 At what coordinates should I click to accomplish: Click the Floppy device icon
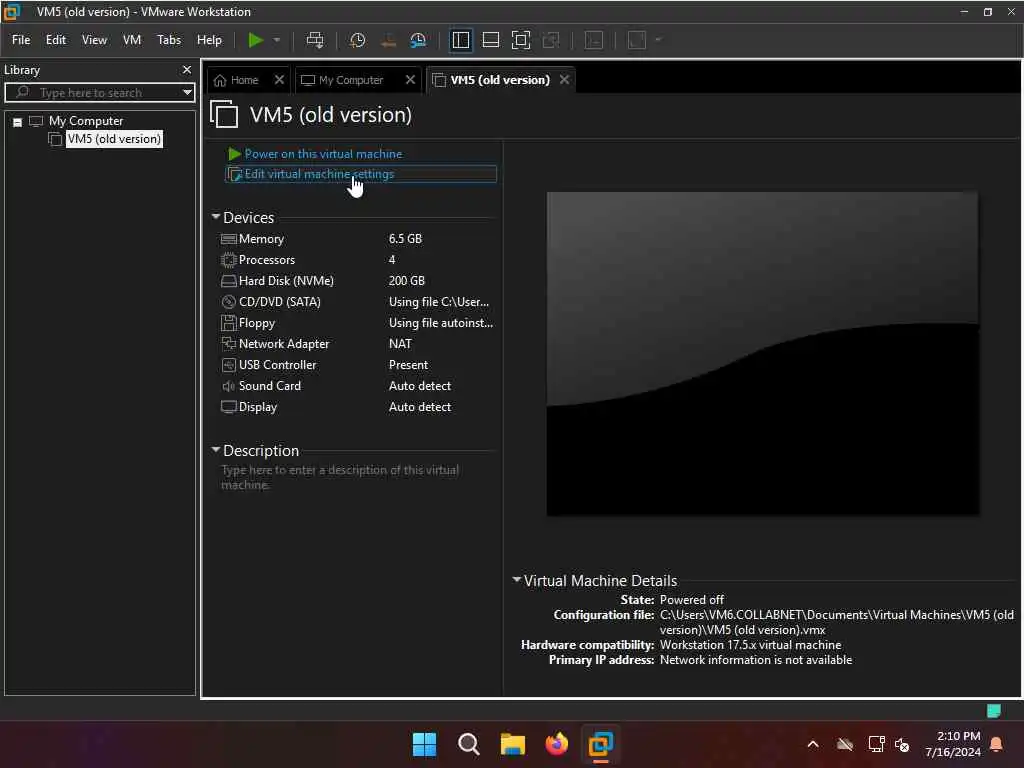coord(229,323)
